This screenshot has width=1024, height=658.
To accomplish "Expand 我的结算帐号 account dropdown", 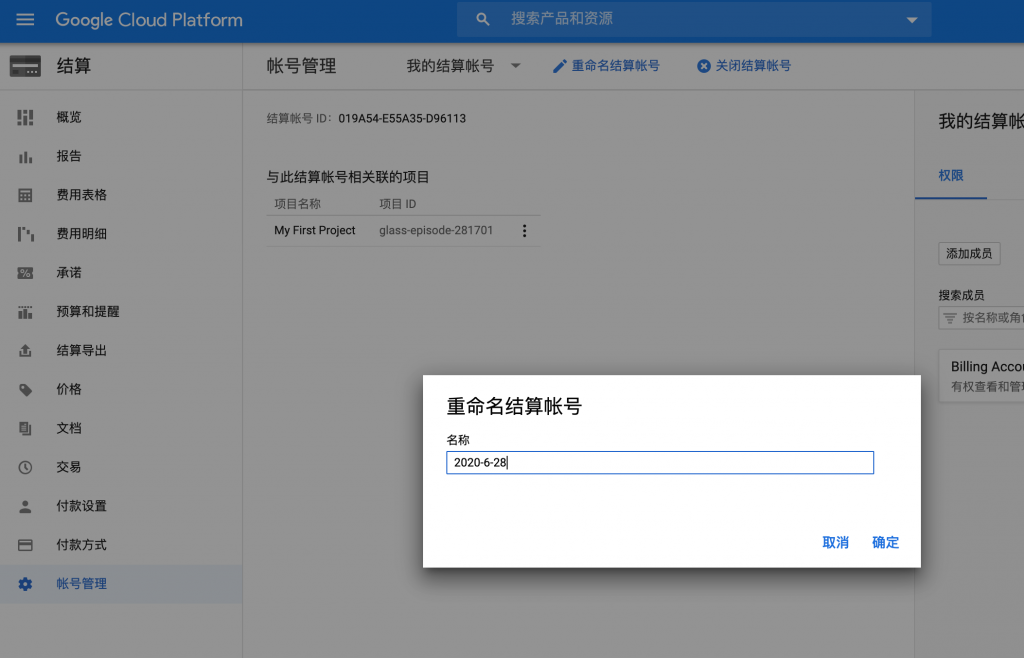I will 463,66.
